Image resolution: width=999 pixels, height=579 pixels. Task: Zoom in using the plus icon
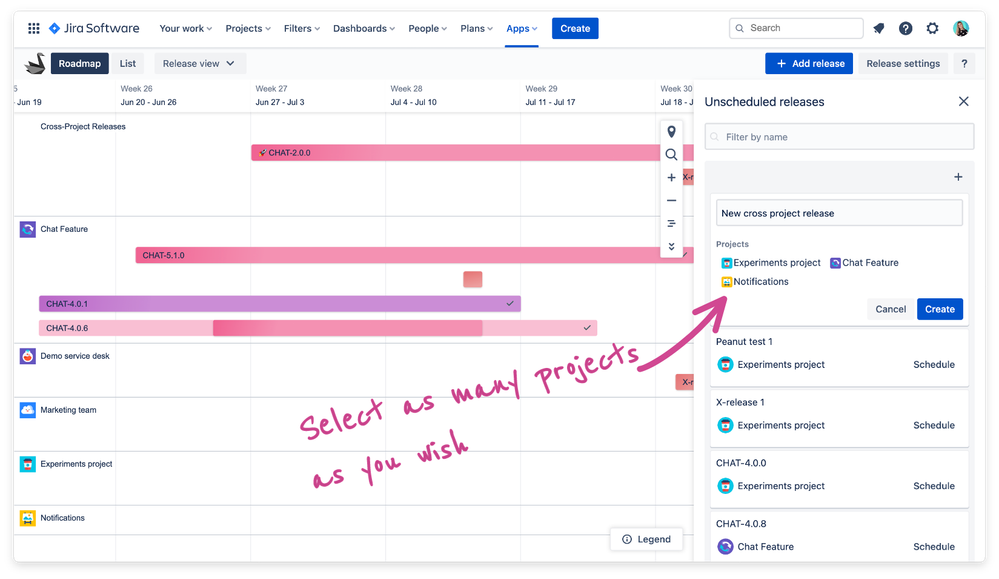(671, 177)
